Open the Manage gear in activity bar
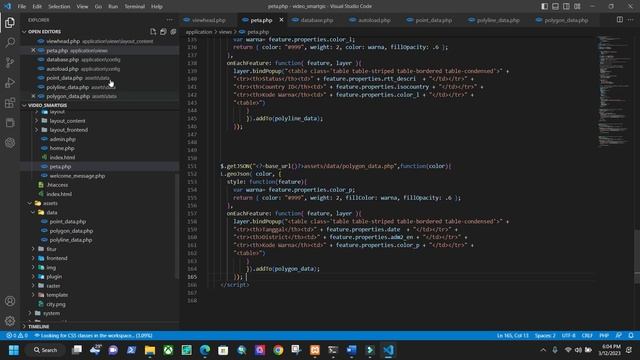640x360 pixels. click(10, 321)
